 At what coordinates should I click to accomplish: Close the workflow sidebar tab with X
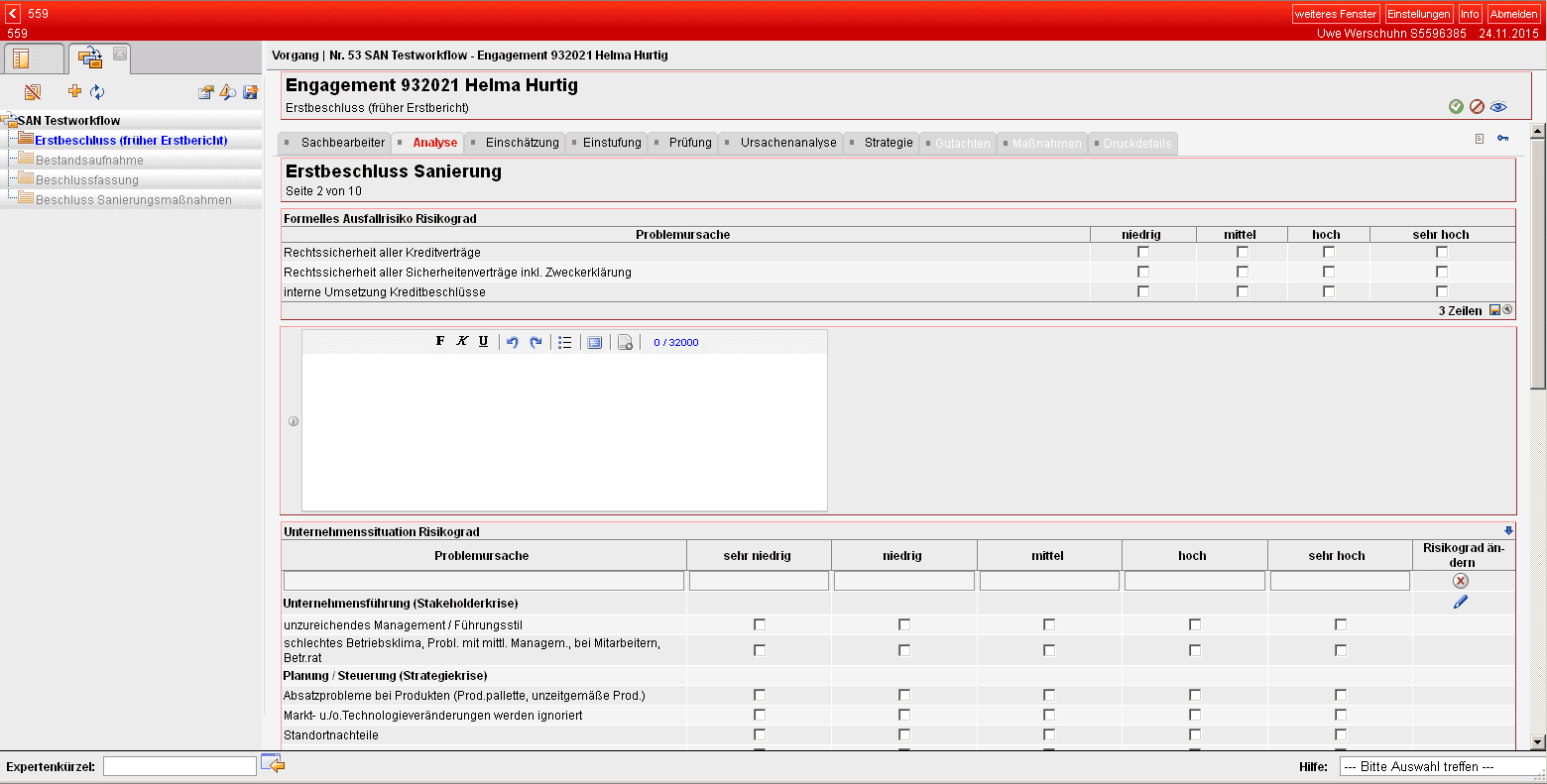pyautogui.click(x=119, y=53)
